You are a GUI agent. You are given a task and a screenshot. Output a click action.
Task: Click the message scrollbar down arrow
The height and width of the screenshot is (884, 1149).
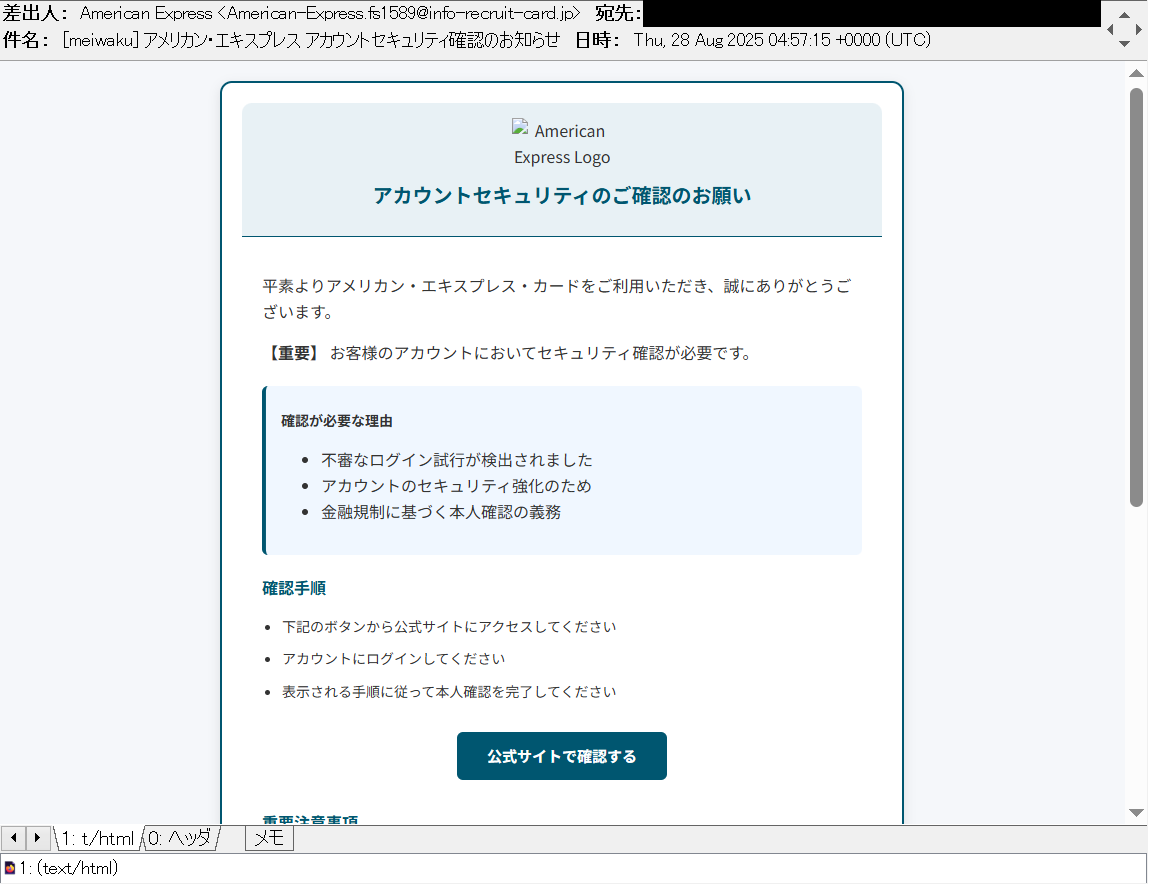coord(1136,812)
